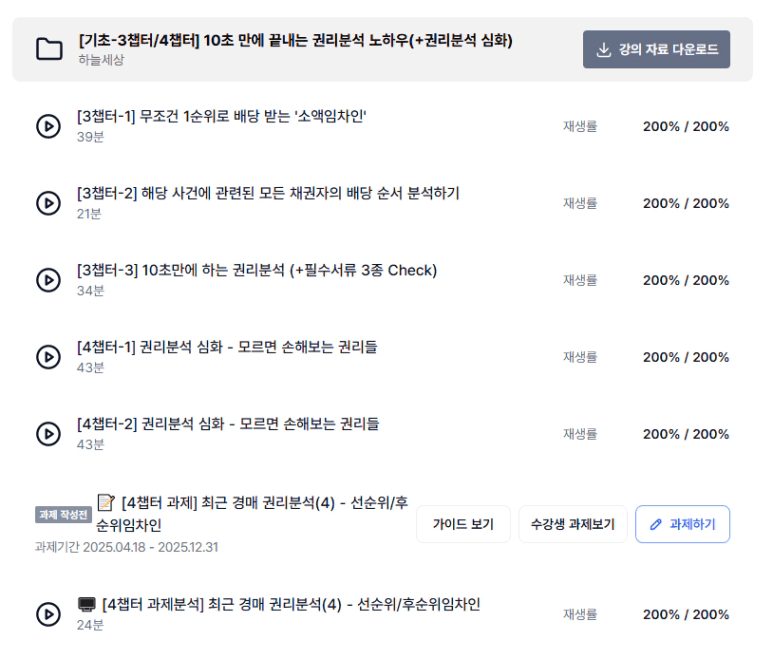This screenshot has height=659, width=773.
Task: Click the 과제 작성전 status badge
Action: point(63,515)
